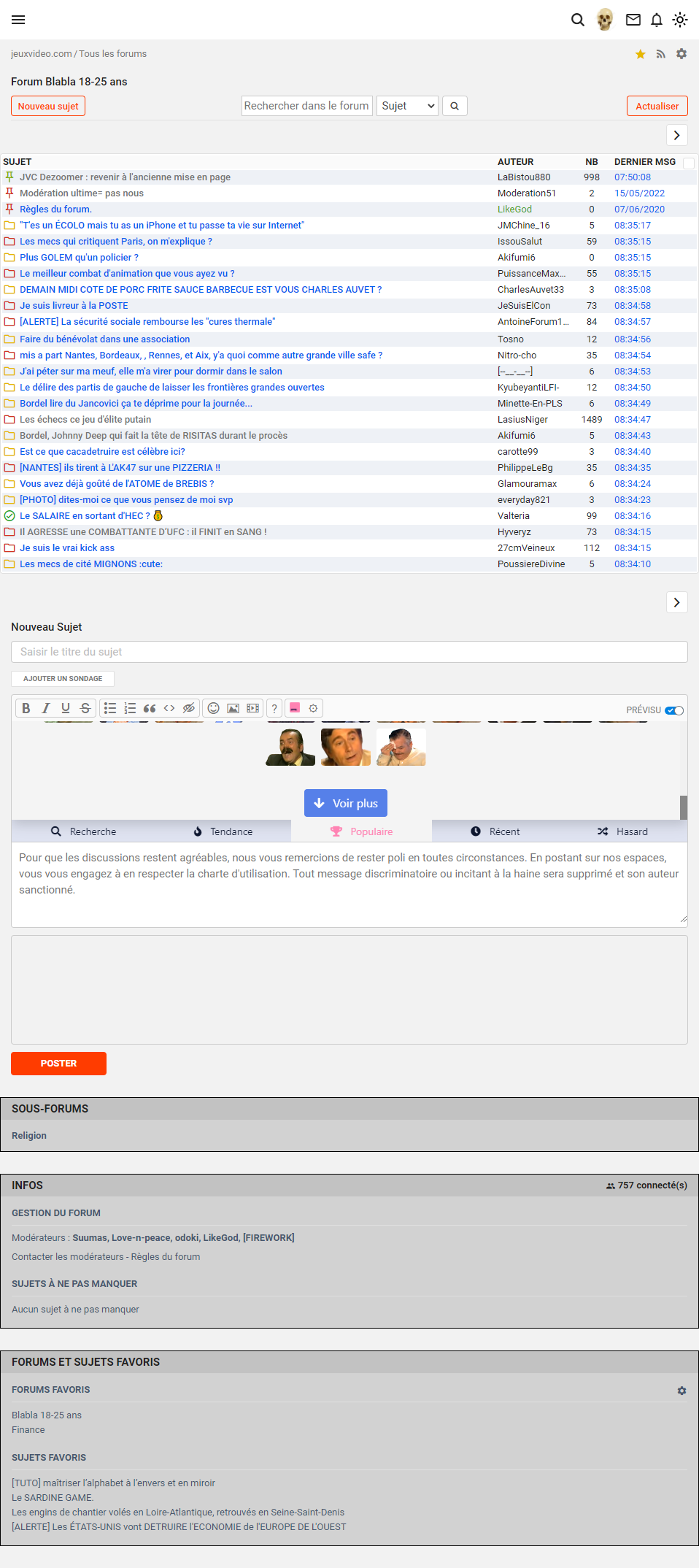Switch to the Hasard sticker tab
This screenshot has height=1568, width=699.
coord(622,831)
